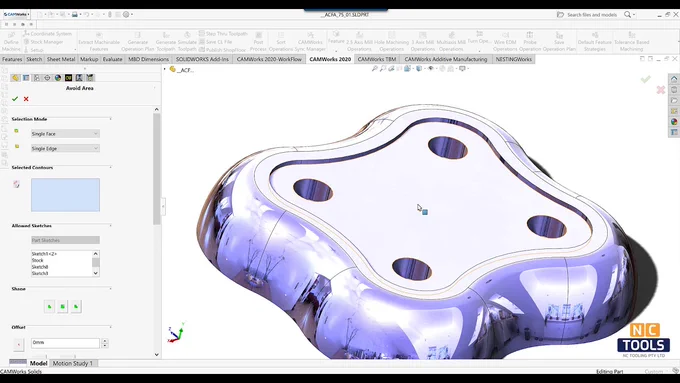Open CAMWorks tools tree tab icon
This screenshot has height=383, width=680.
coord(90,78)
